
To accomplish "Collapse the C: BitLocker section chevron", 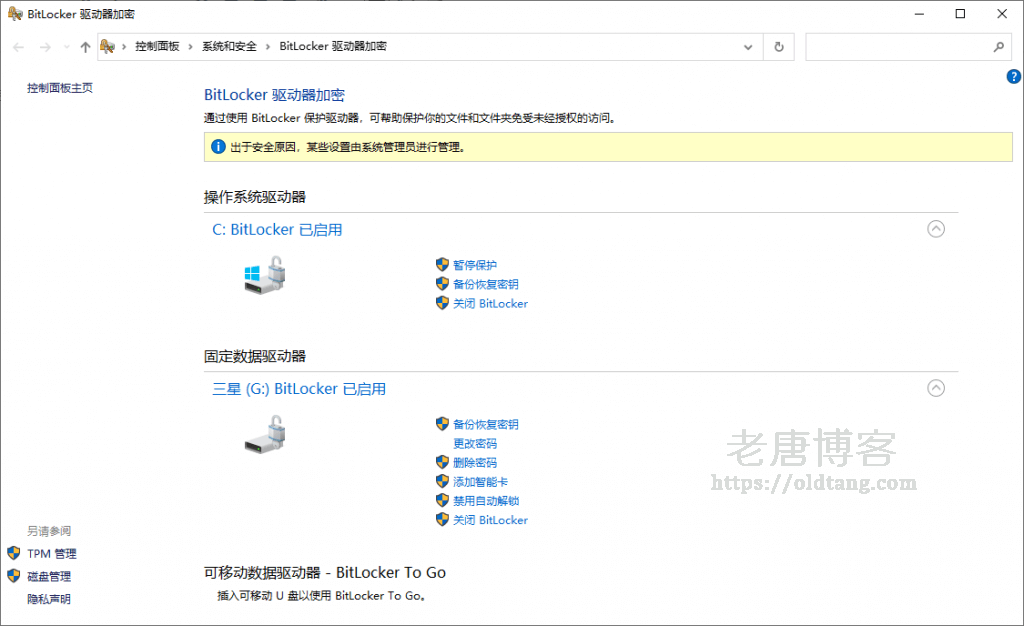I will (936, 229).
